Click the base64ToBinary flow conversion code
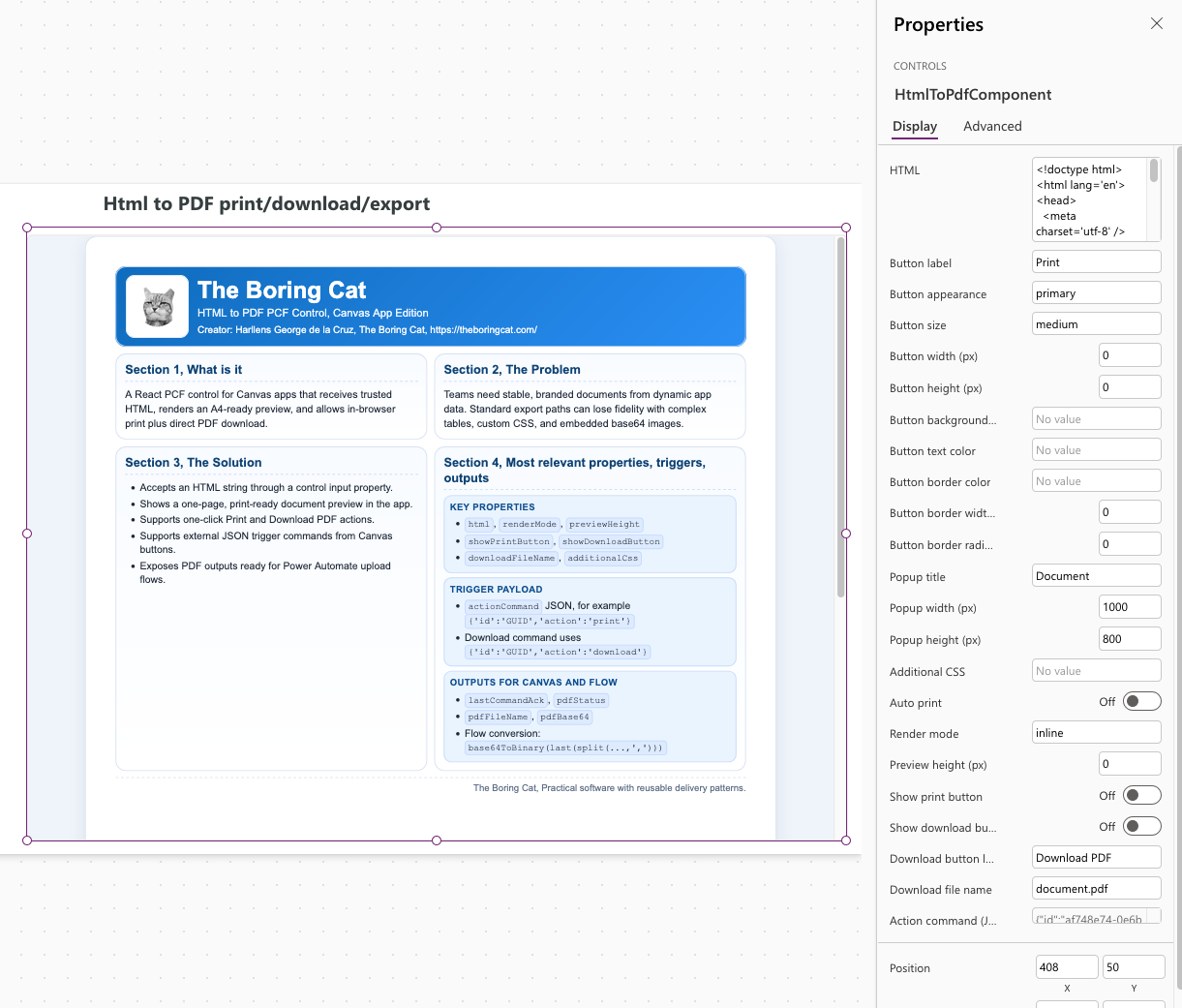Viewport: 1182px width, 1008px height. pos(565,748)
